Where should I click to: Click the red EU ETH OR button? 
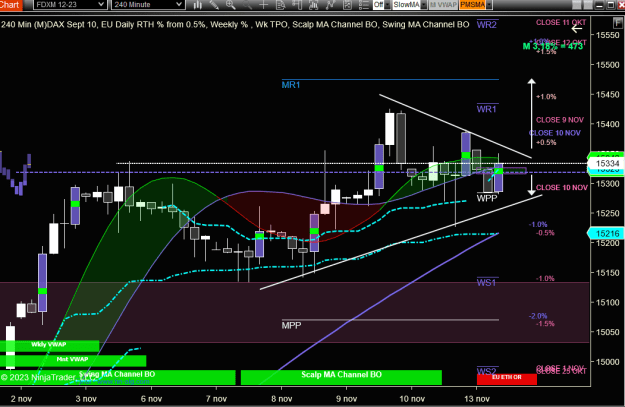pos(507,378)
